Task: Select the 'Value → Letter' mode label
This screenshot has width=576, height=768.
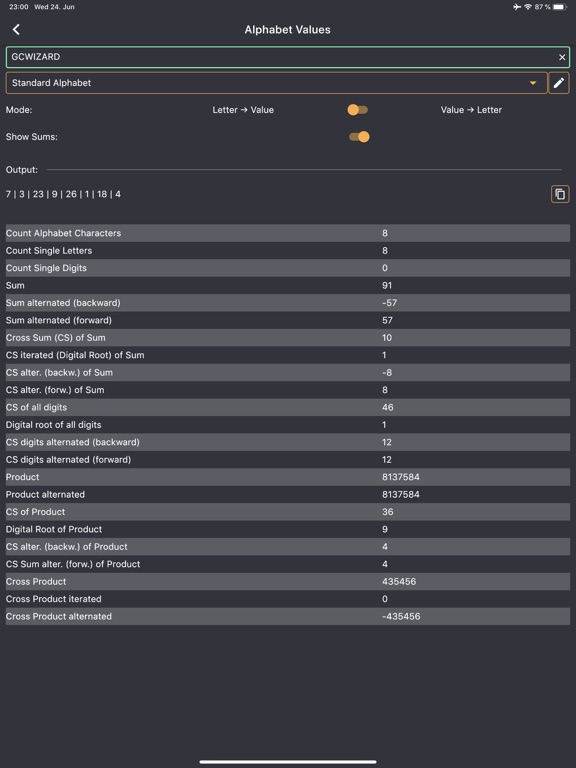Action: coord(471,110)
